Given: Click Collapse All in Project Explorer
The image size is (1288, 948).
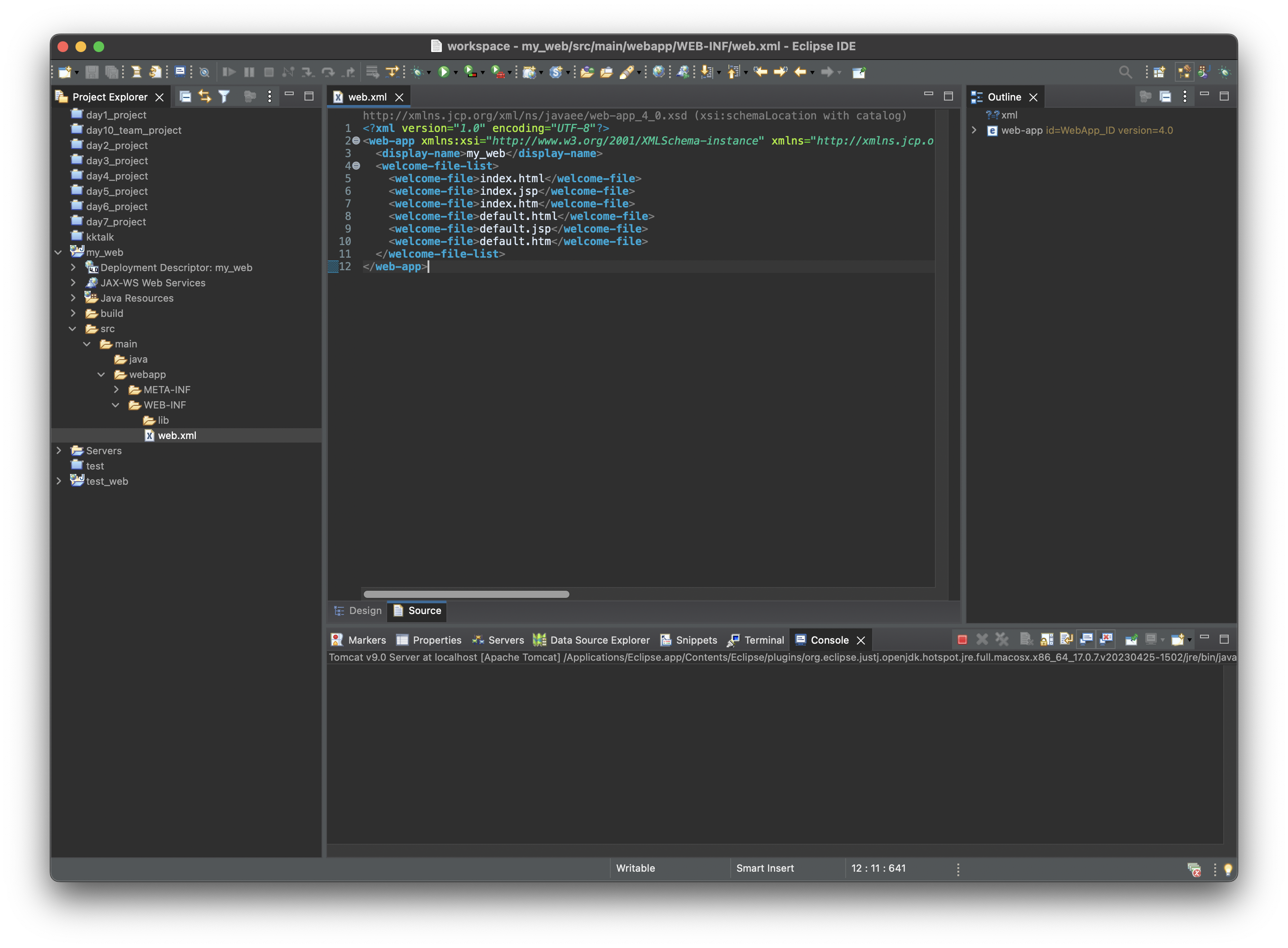Looking at the screenshot, I should (185, 97).
